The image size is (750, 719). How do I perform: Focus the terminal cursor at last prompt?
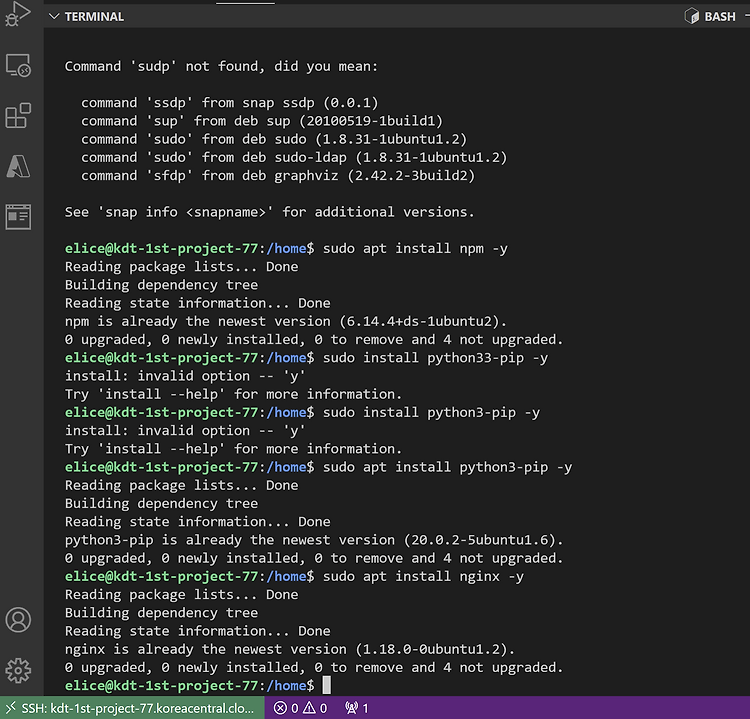[327, 685]
